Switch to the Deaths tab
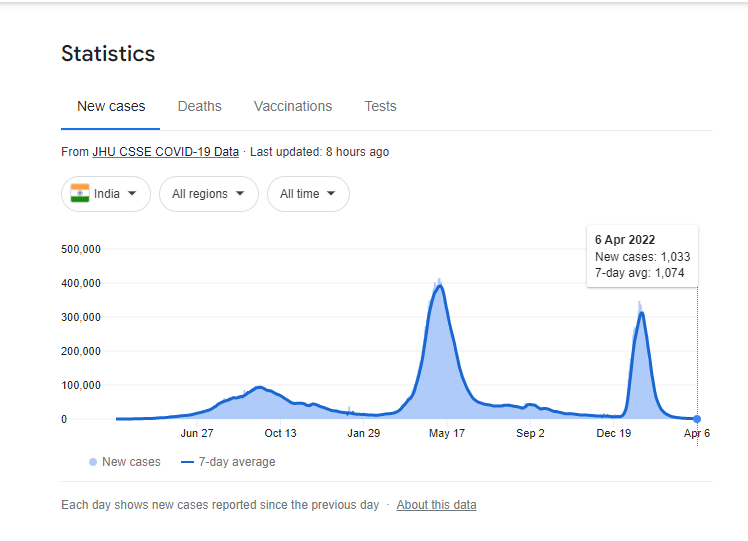 (200, 106)
